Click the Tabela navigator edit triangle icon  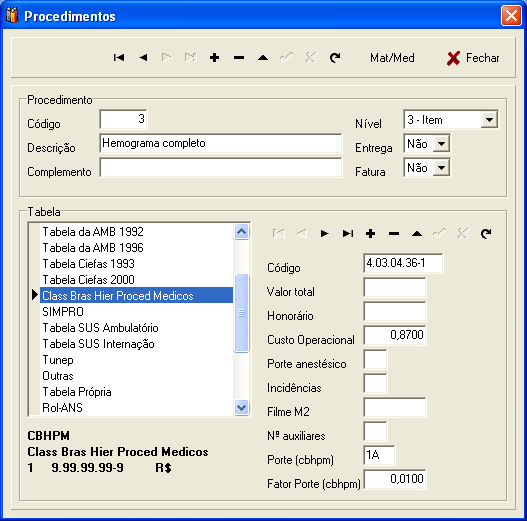417,233
